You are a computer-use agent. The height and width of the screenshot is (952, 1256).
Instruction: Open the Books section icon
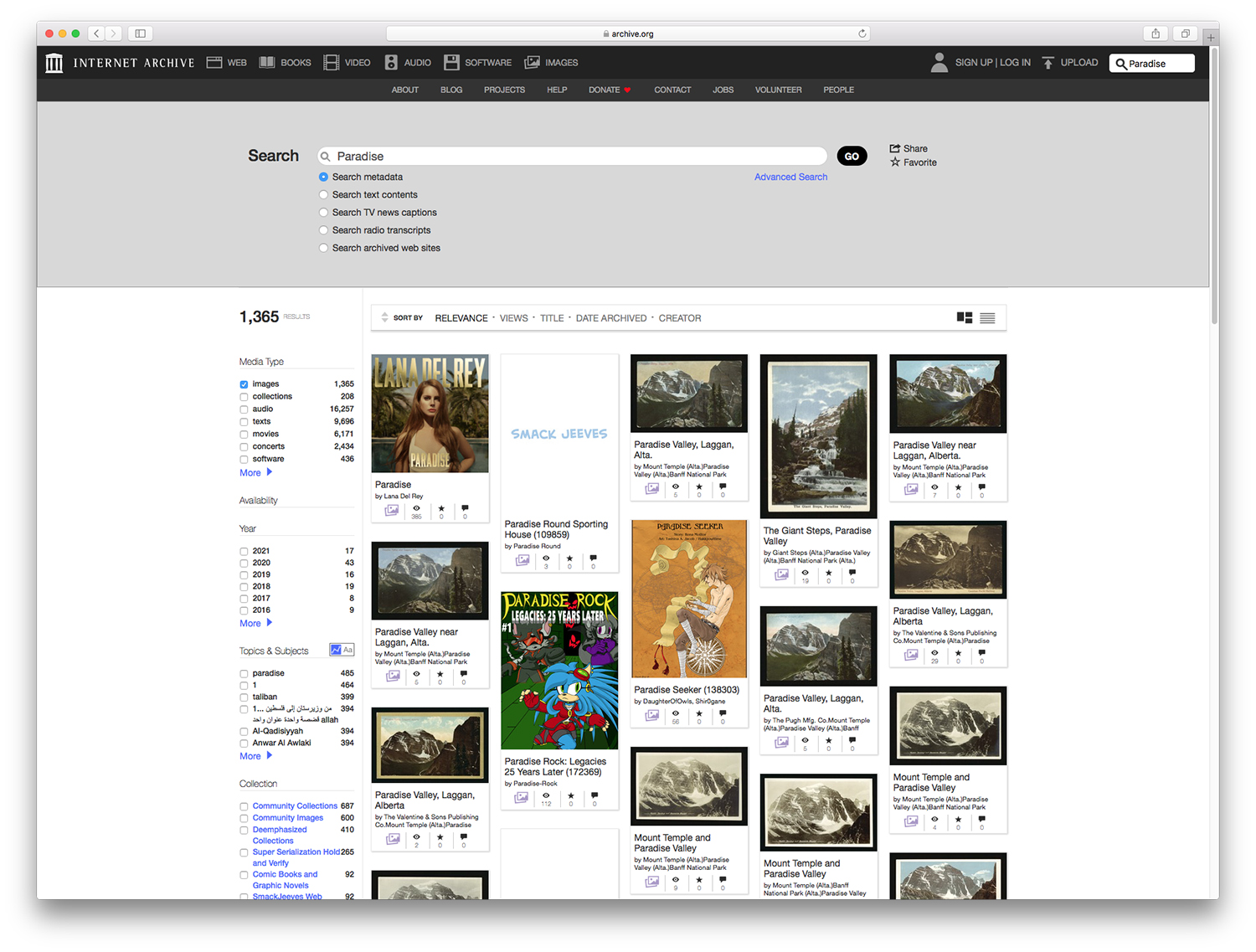coord(267,63)
